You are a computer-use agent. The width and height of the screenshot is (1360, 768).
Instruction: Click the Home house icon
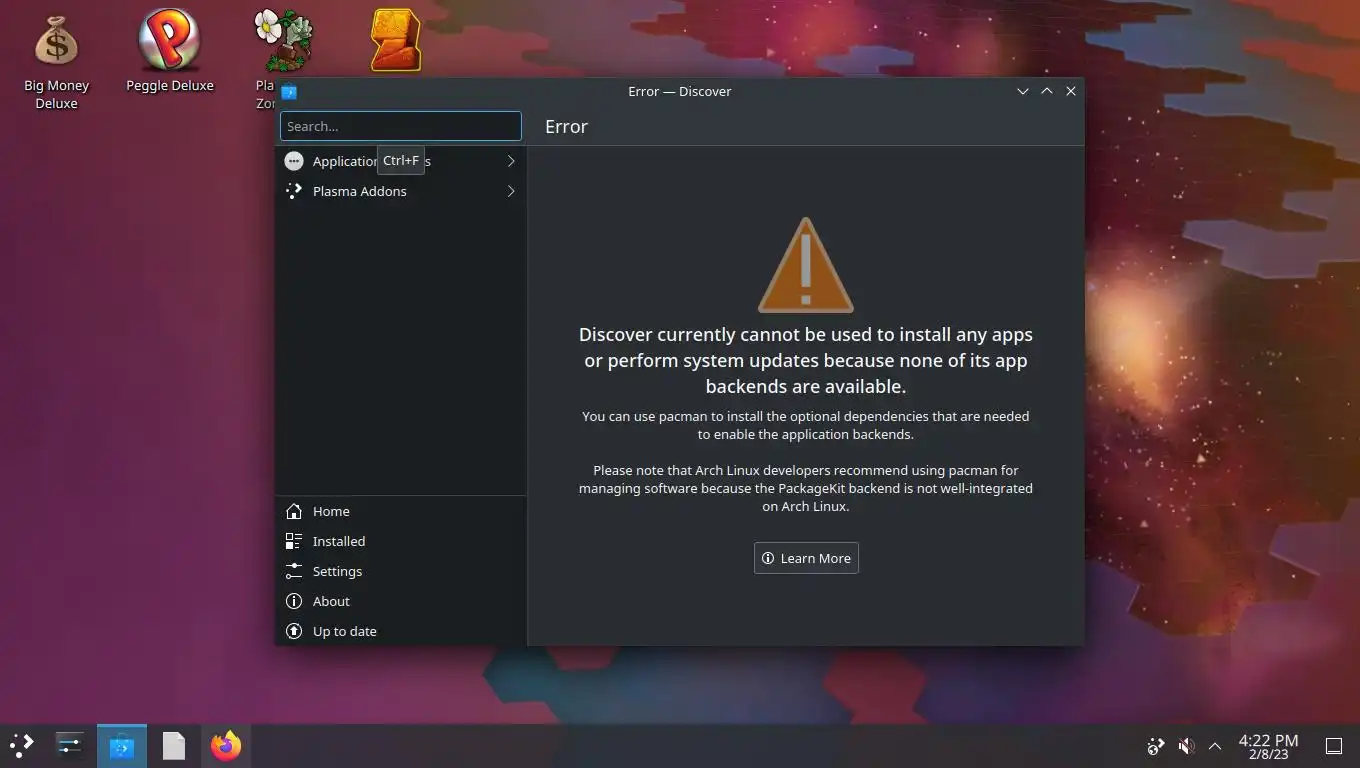pos(294,511)
